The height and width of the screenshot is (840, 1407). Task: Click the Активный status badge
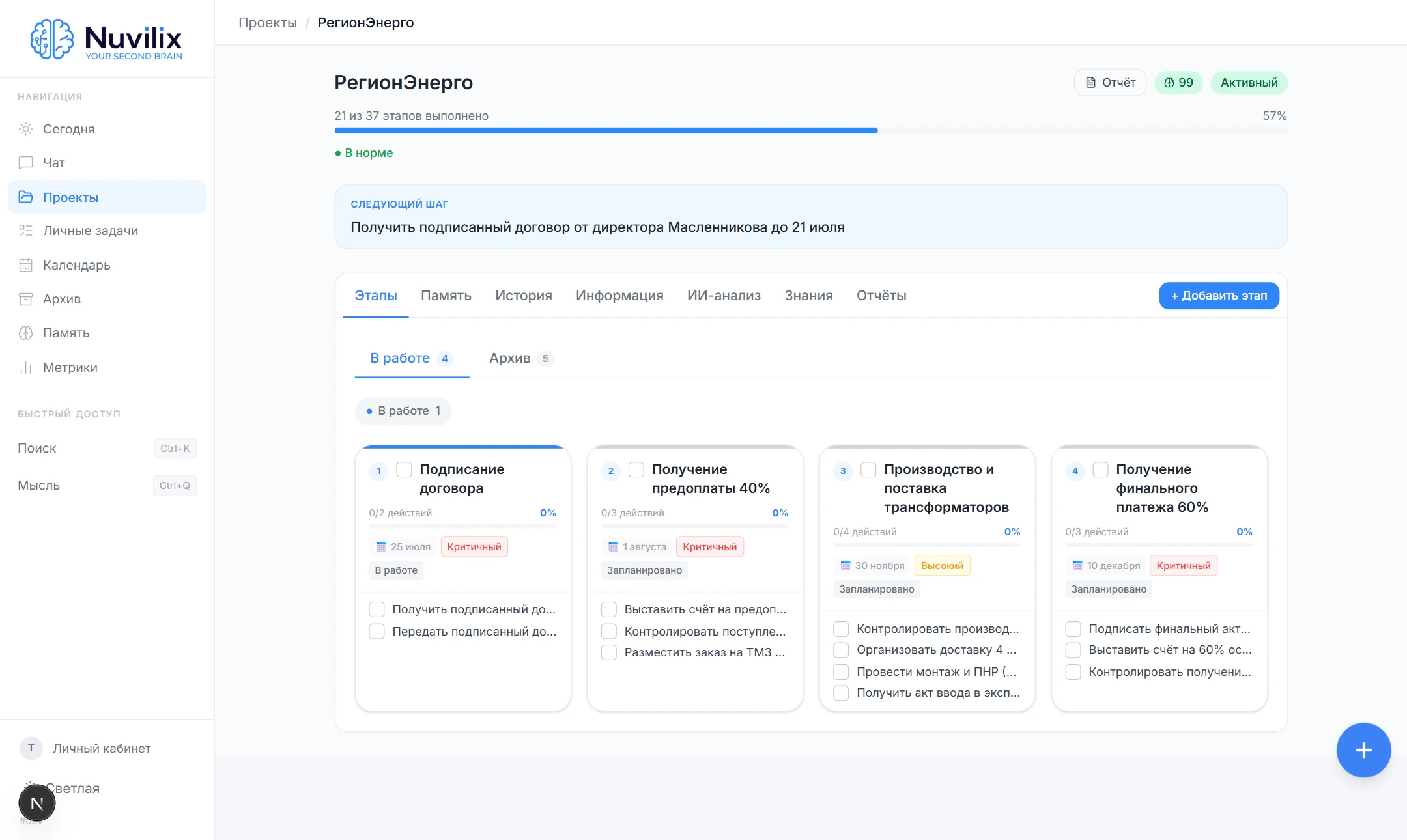[x=1249, y=83]
